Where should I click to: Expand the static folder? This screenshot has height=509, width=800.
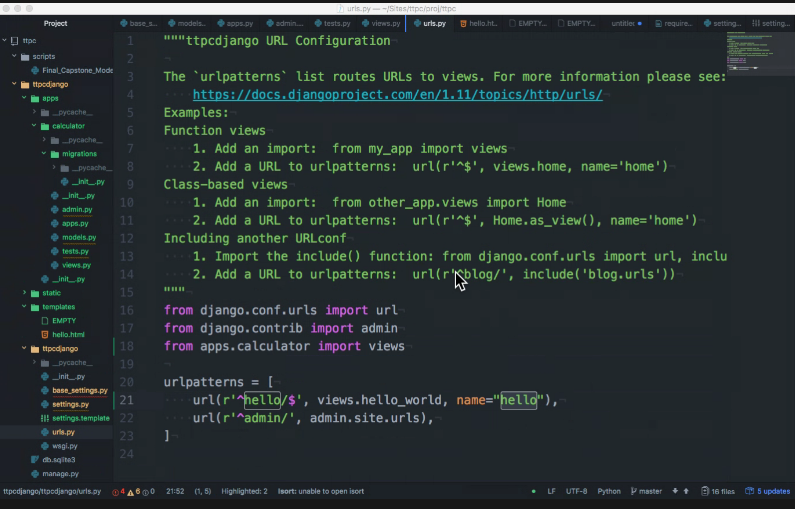pos(24,293)
